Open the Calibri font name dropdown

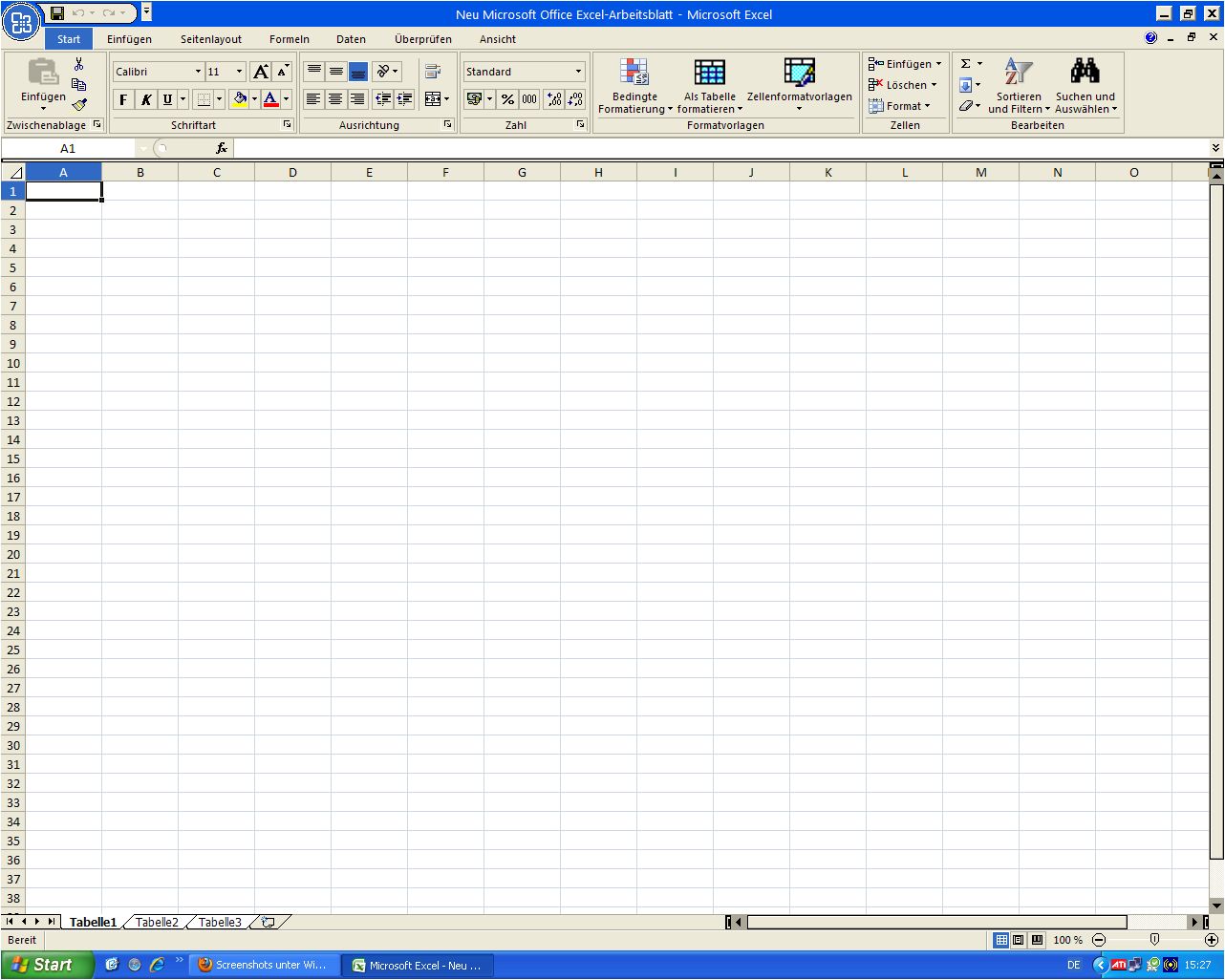point(198,72)
